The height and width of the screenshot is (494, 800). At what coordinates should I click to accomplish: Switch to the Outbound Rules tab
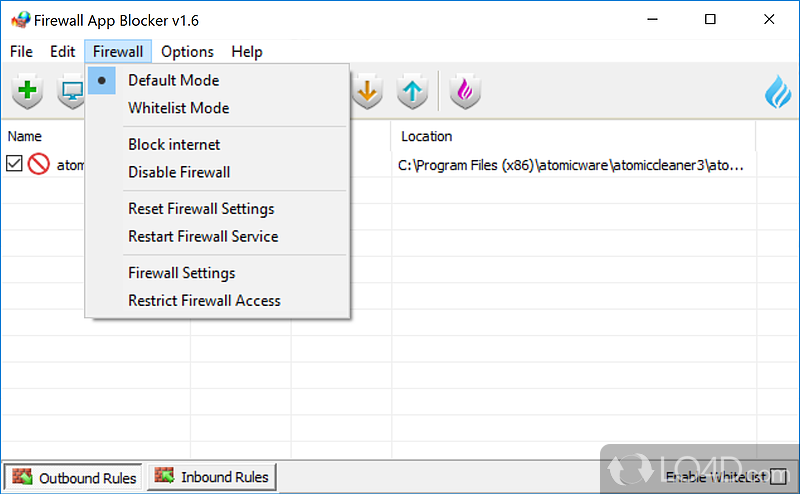pyautogui.click(x=74, y=477)
